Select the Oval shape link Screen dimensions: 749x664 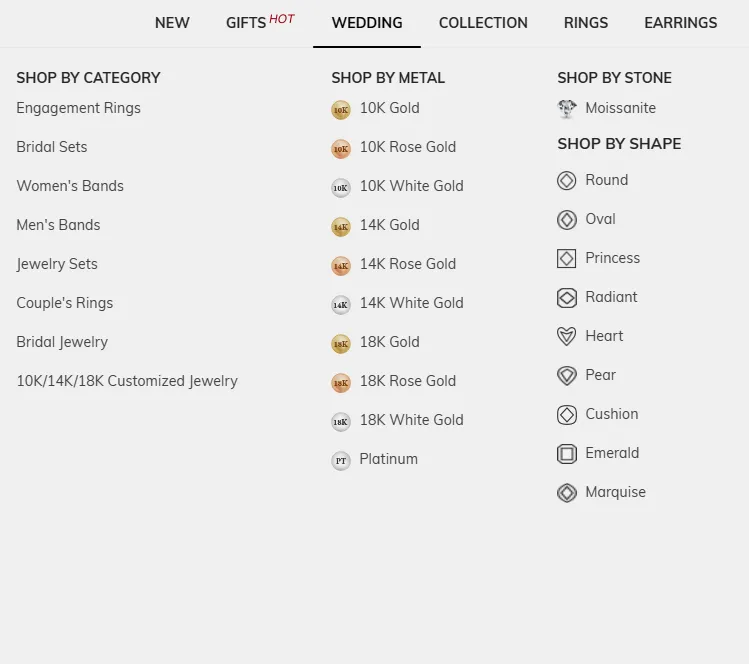point(600,219)
